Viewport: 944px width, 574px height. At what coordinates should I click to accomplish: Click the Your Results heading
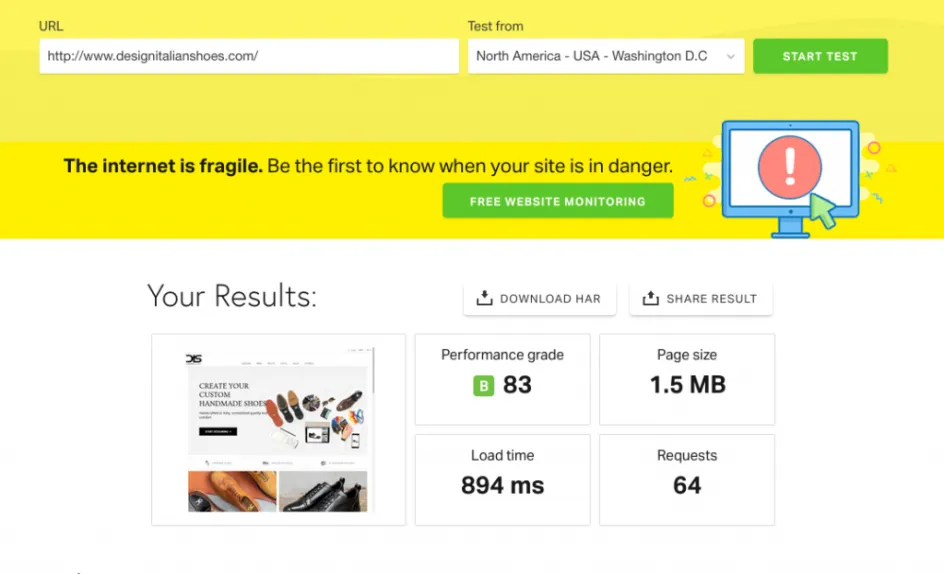click(x=232, y=296)
